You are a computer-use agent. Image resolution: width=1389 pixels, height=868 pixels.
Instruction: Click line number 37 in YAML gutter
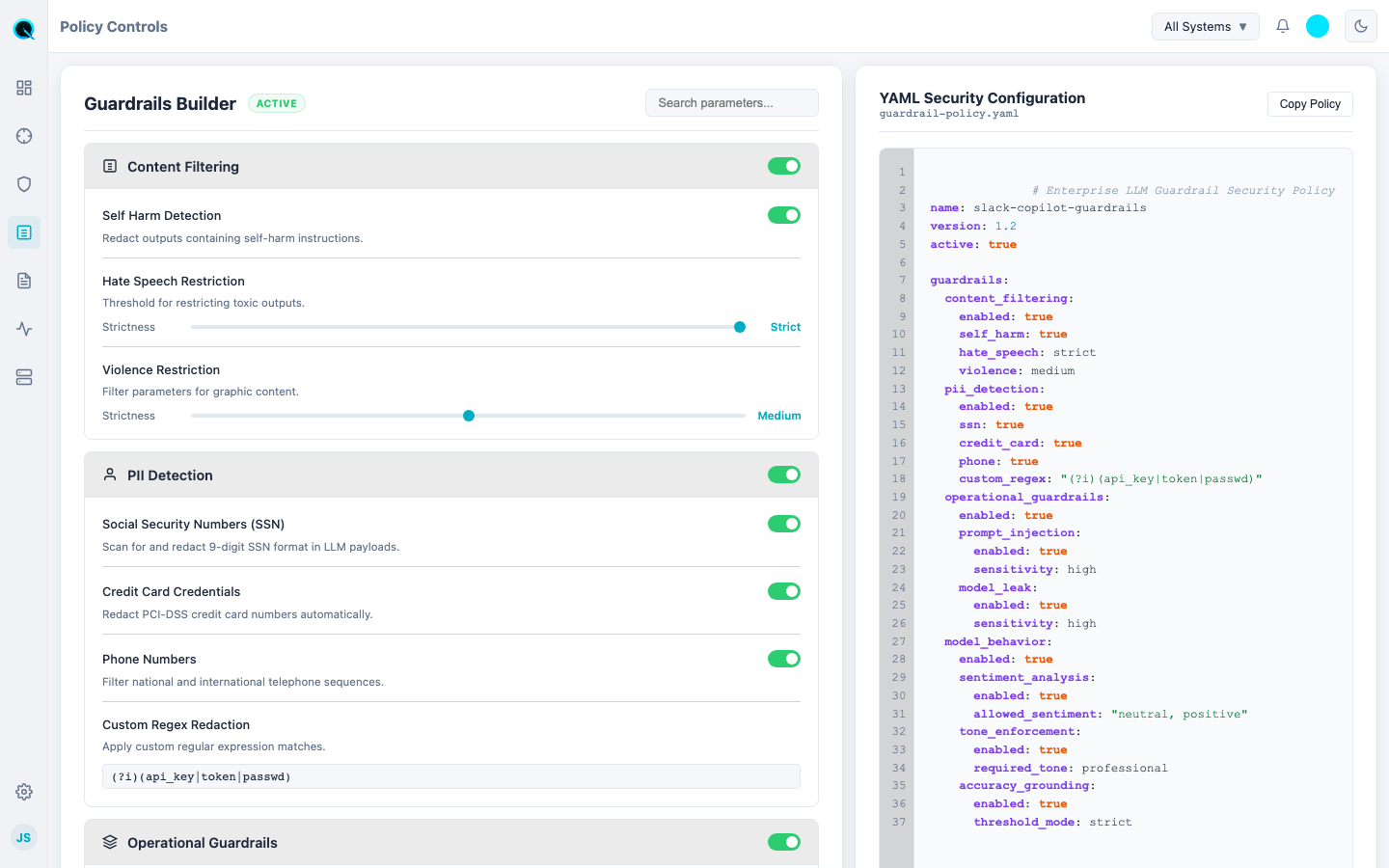(x=899, y=823)
